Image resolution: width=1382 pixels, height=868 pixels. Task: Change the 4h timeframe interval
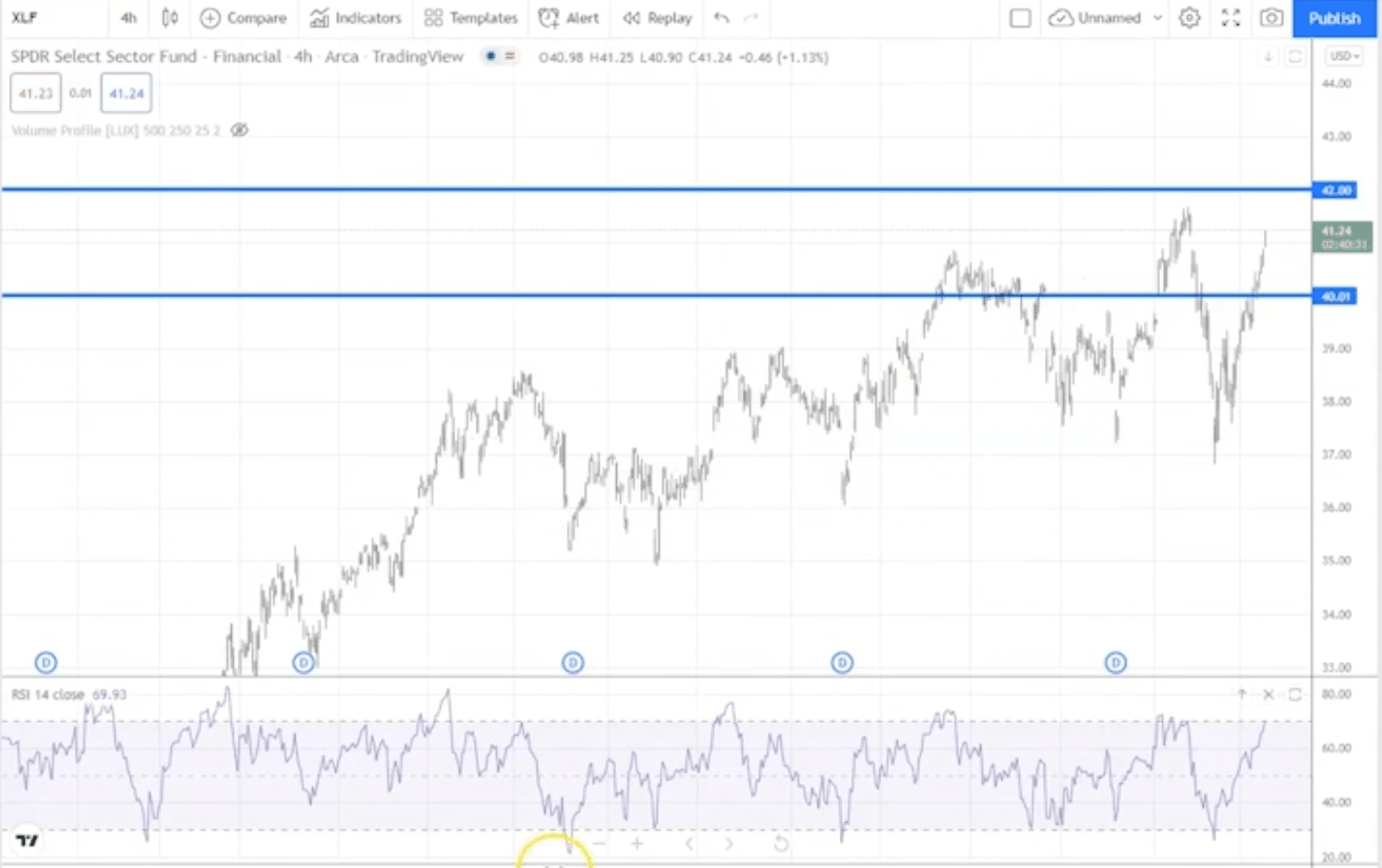(128, 18)
